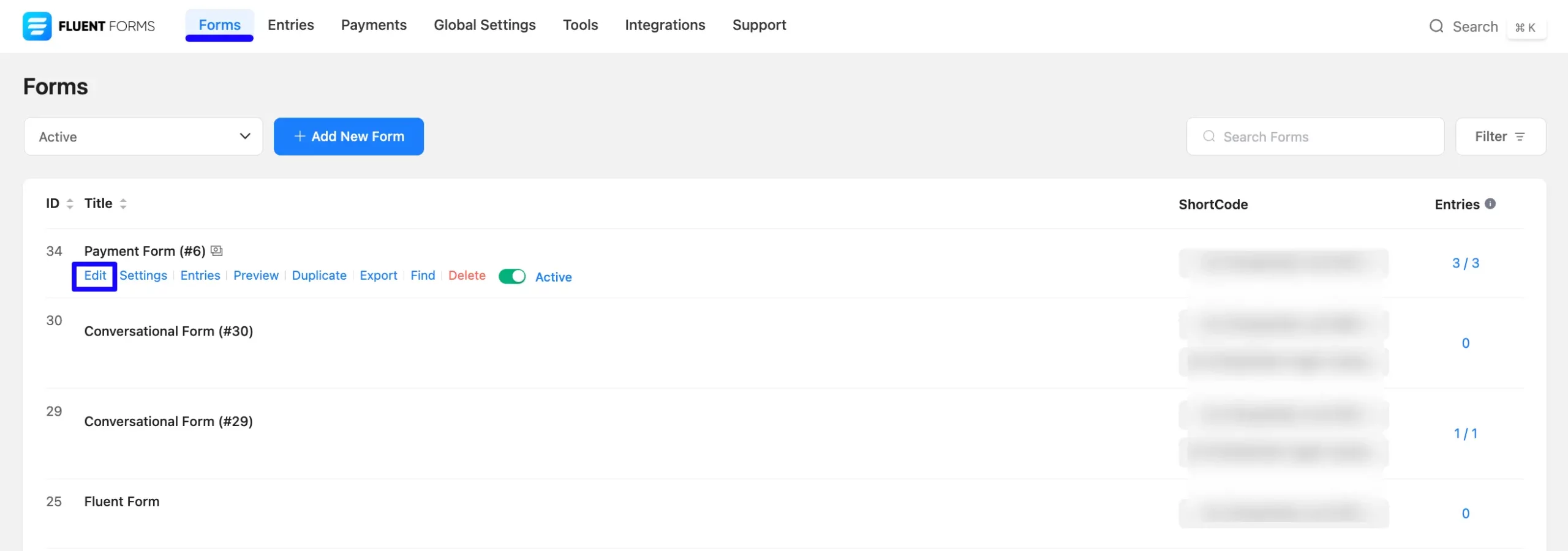Viewport: 1568px width, 551px height.
Task: Duplicate the Payment Form (#6)
Action: pos(319,276)
